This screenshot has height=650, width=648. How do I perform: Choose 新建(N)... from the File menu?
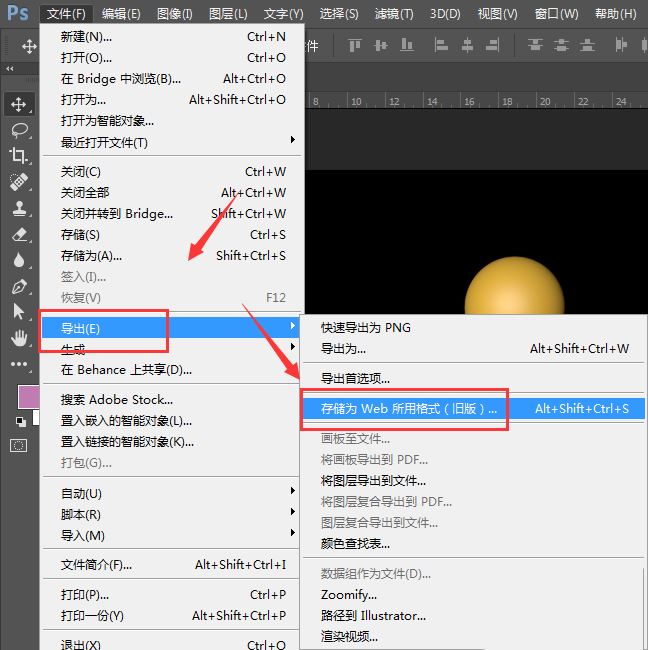[x=172, y=37]
